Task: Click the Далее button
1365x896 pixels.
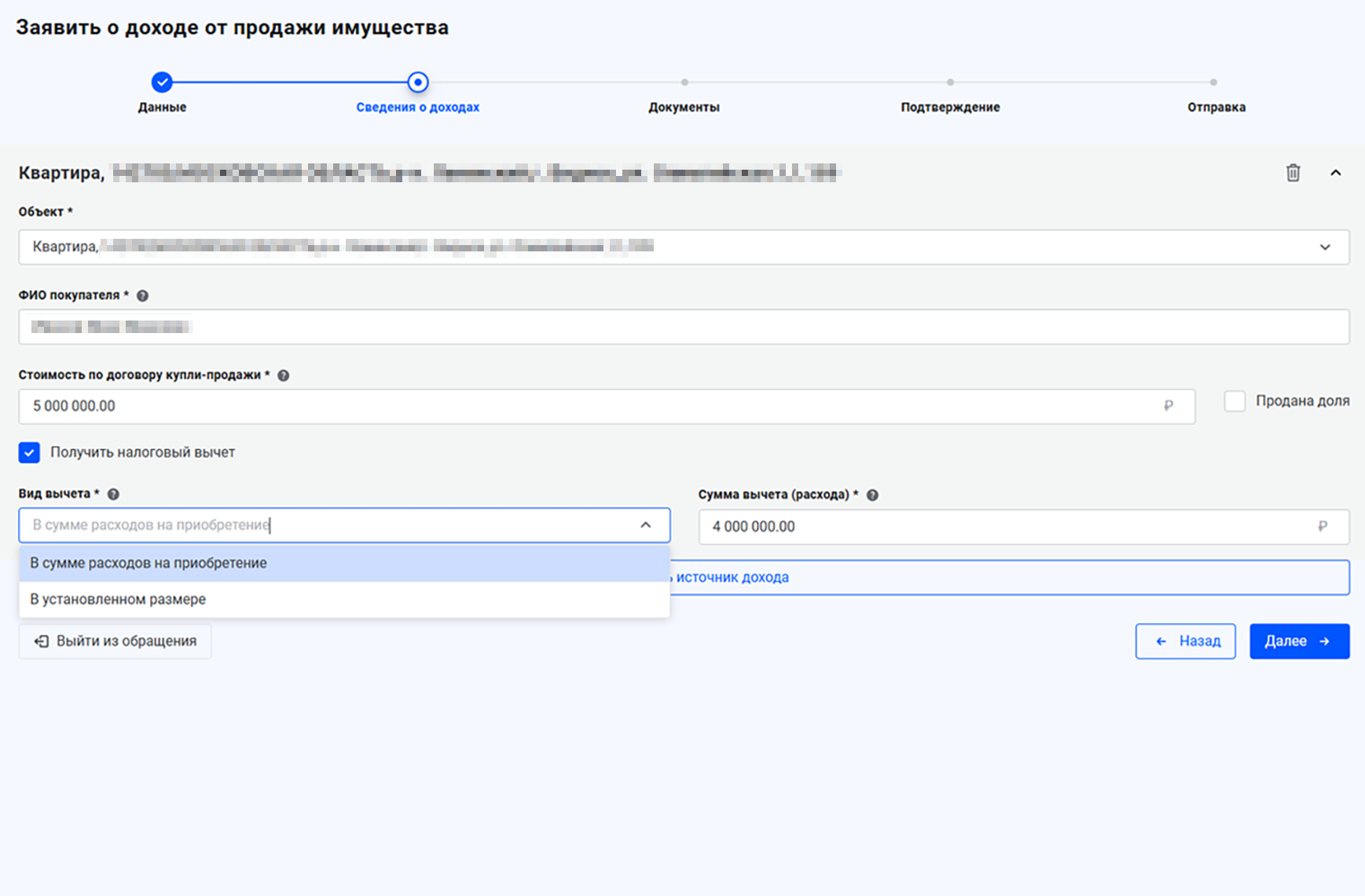Action: point(1299,641)
